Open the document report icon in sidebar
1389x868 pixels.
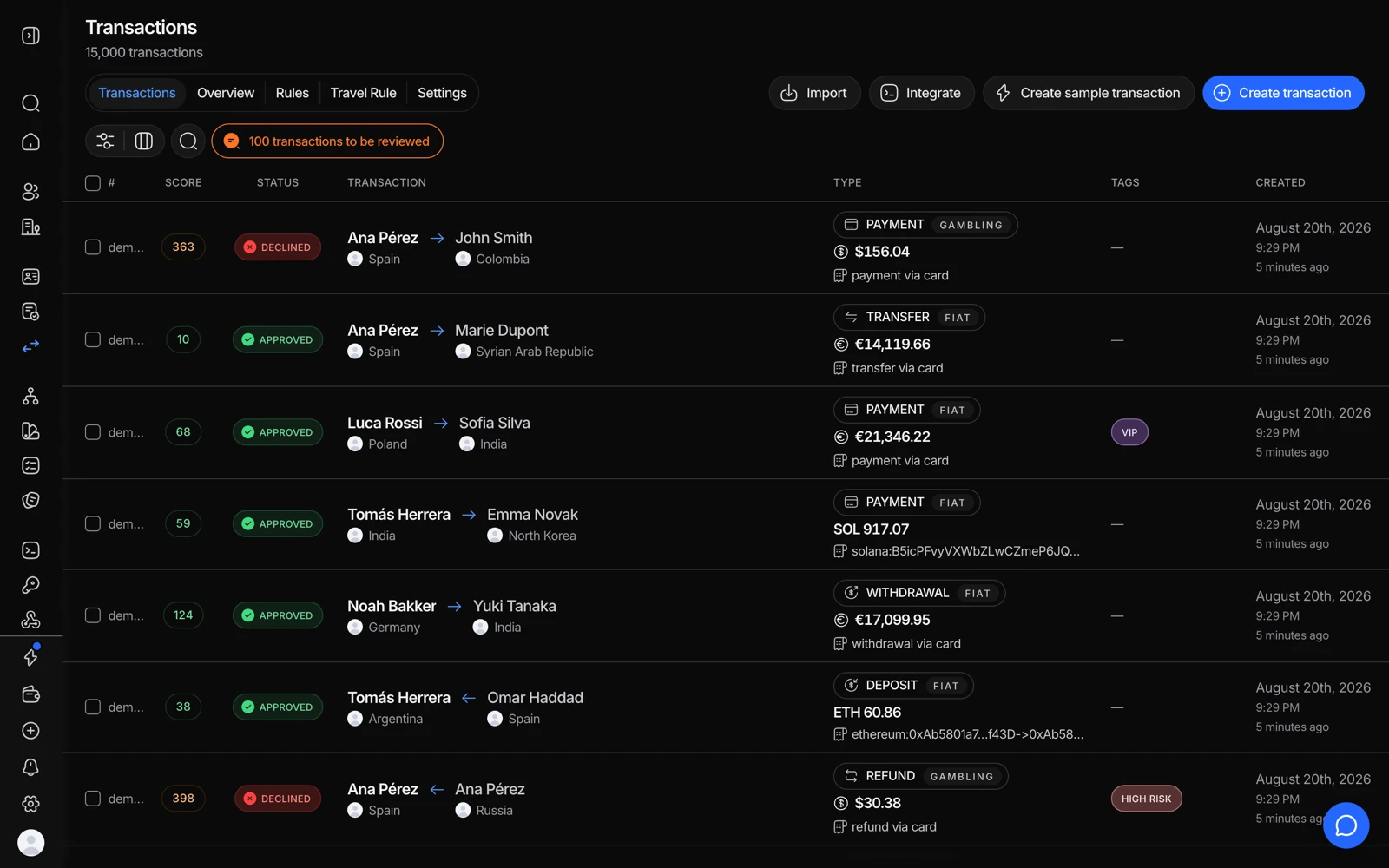click(30, 311)
